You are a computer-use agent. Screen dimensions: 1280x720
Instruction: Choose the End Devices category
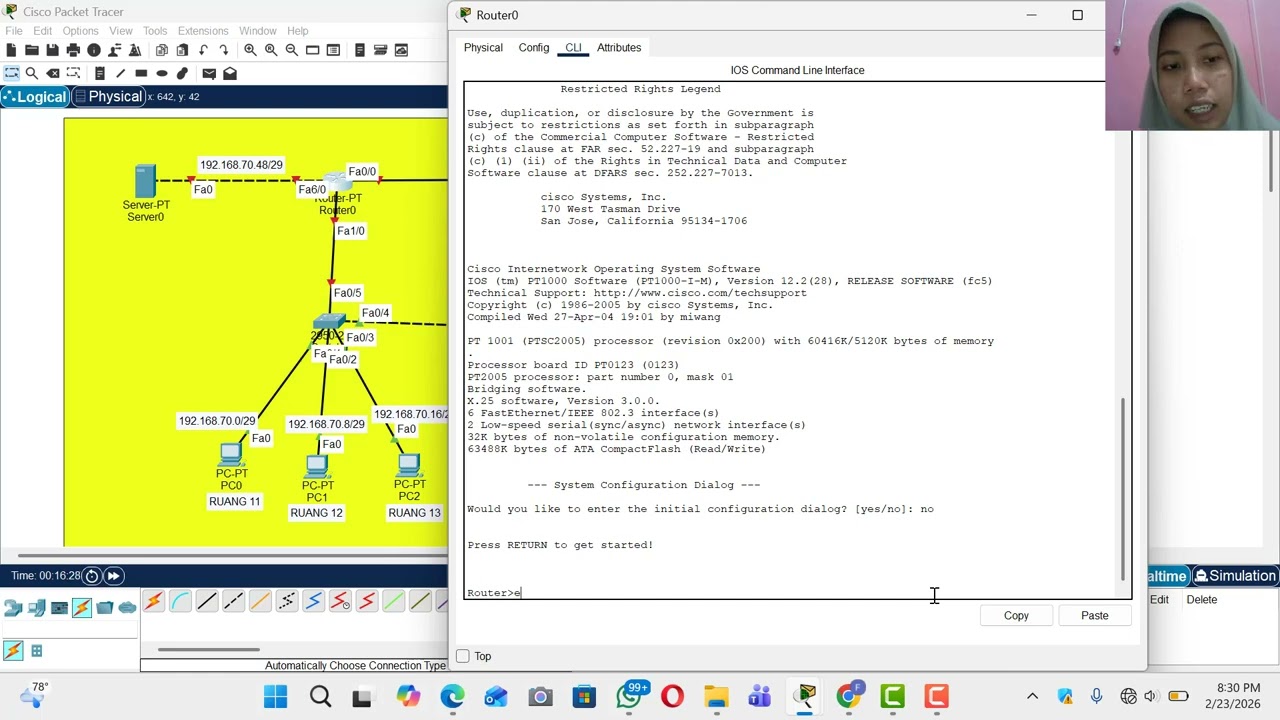point(37,607)
